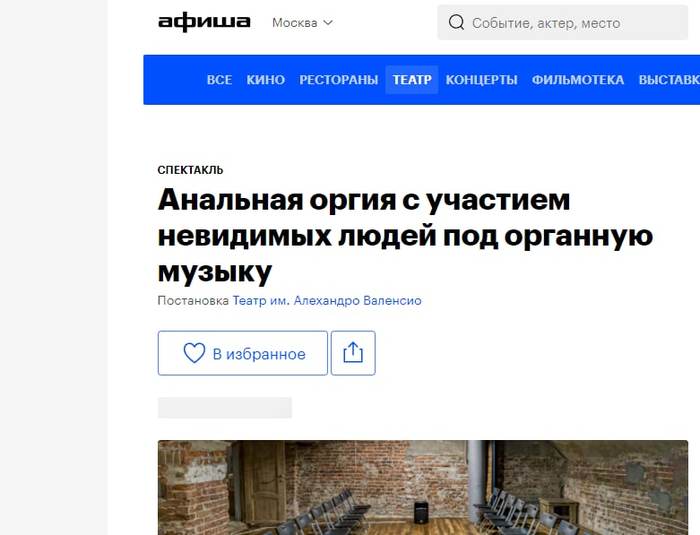The image size is (700, 535).
Task: Select the ТЕАТР tab
Action: click(x=412, y=79)
